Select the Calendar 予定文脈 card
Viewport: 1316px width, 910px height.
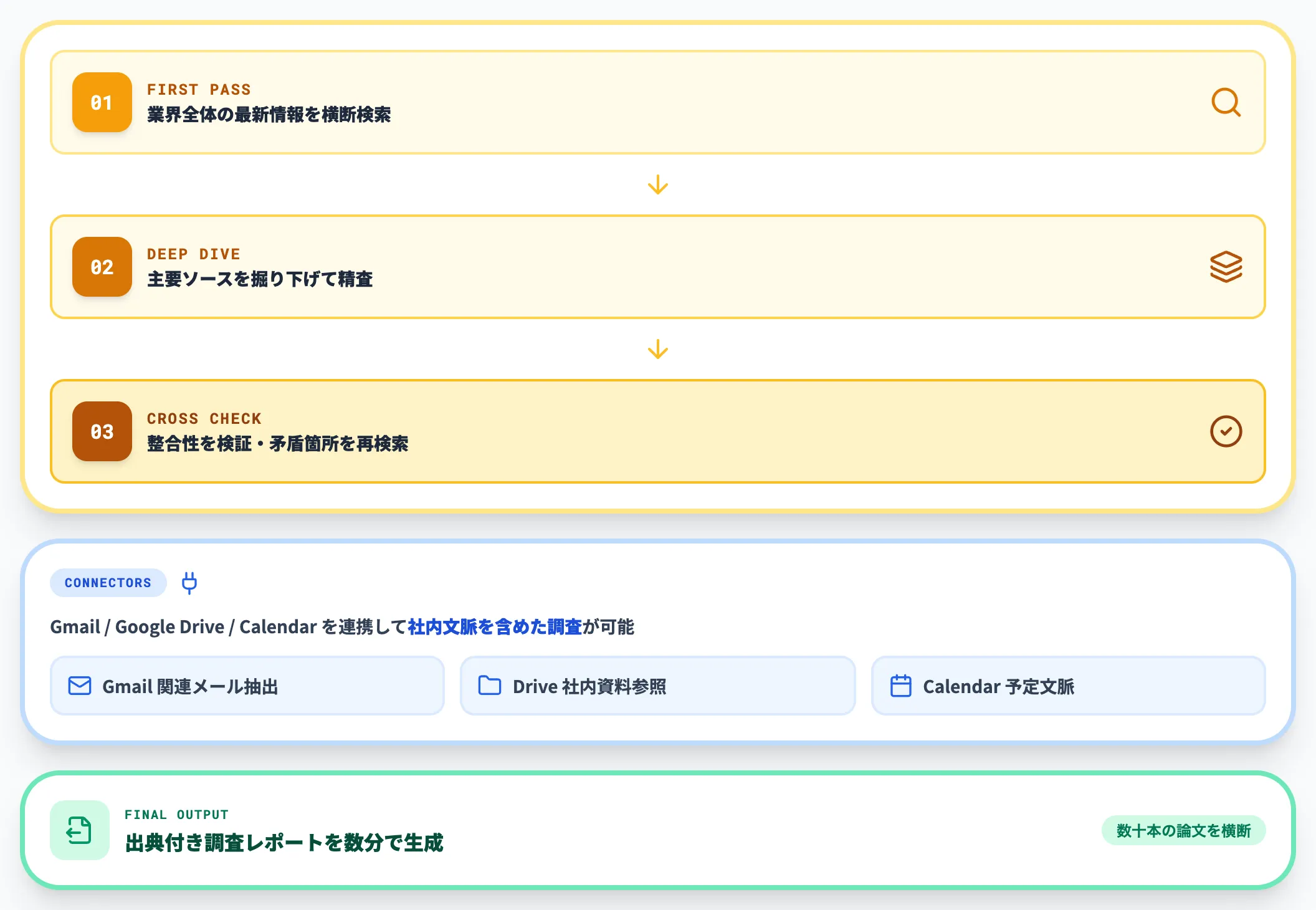click(x=1069, y=686)
